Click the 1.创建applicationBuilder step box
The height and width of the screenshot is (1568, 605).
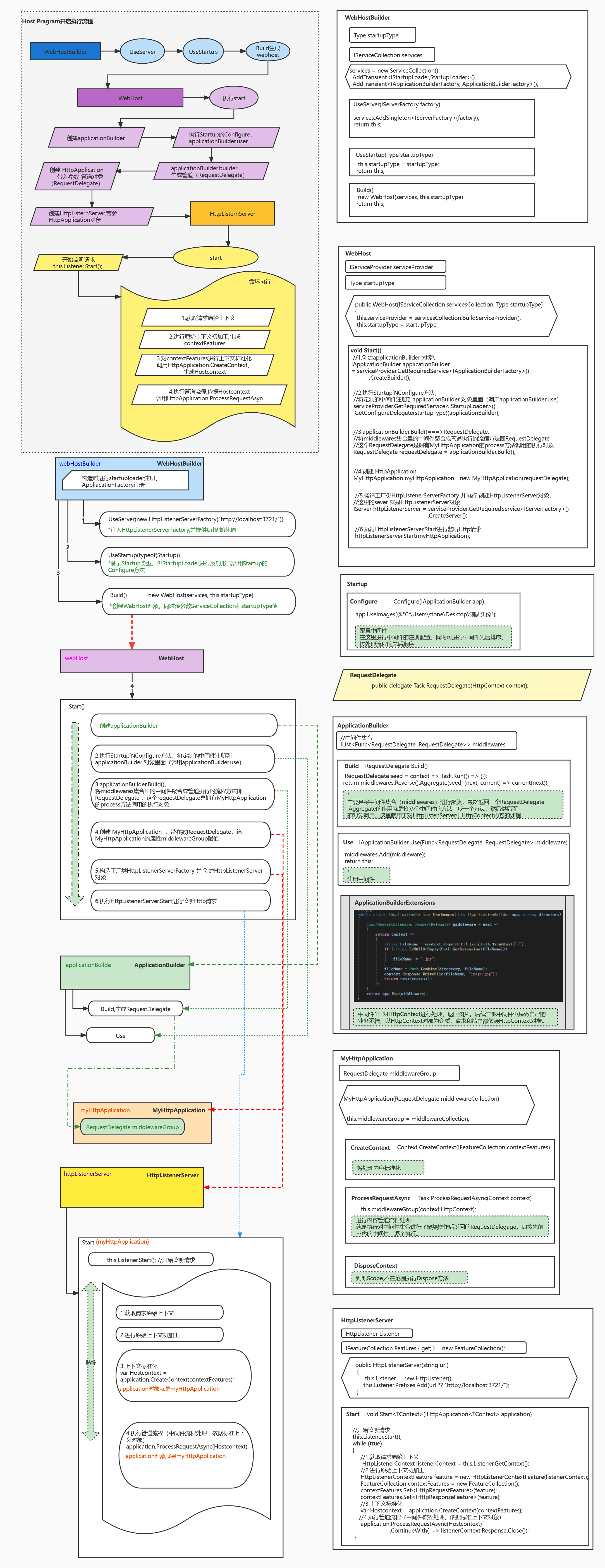pos(184,725)
